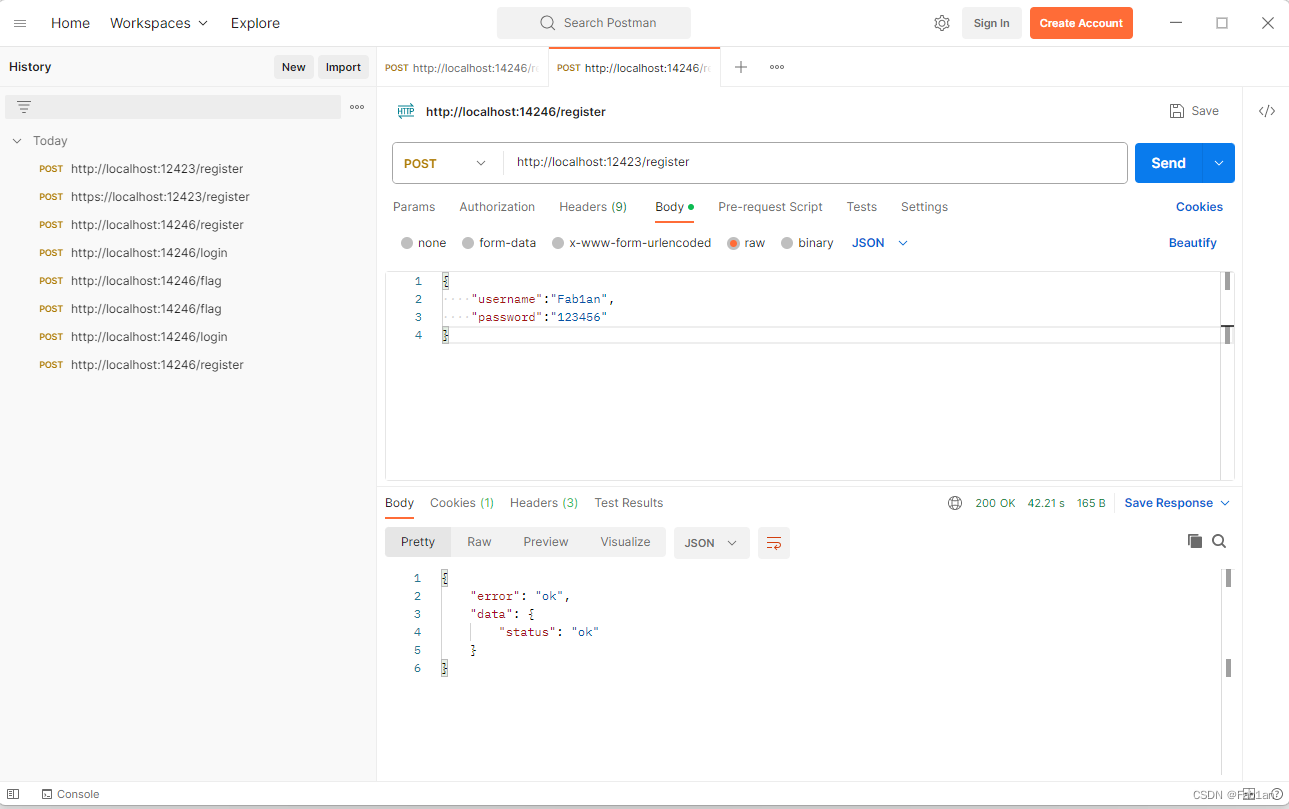Open the Workspaces dropdown
Screen dimensions: 1289x809
click(159, 23)
